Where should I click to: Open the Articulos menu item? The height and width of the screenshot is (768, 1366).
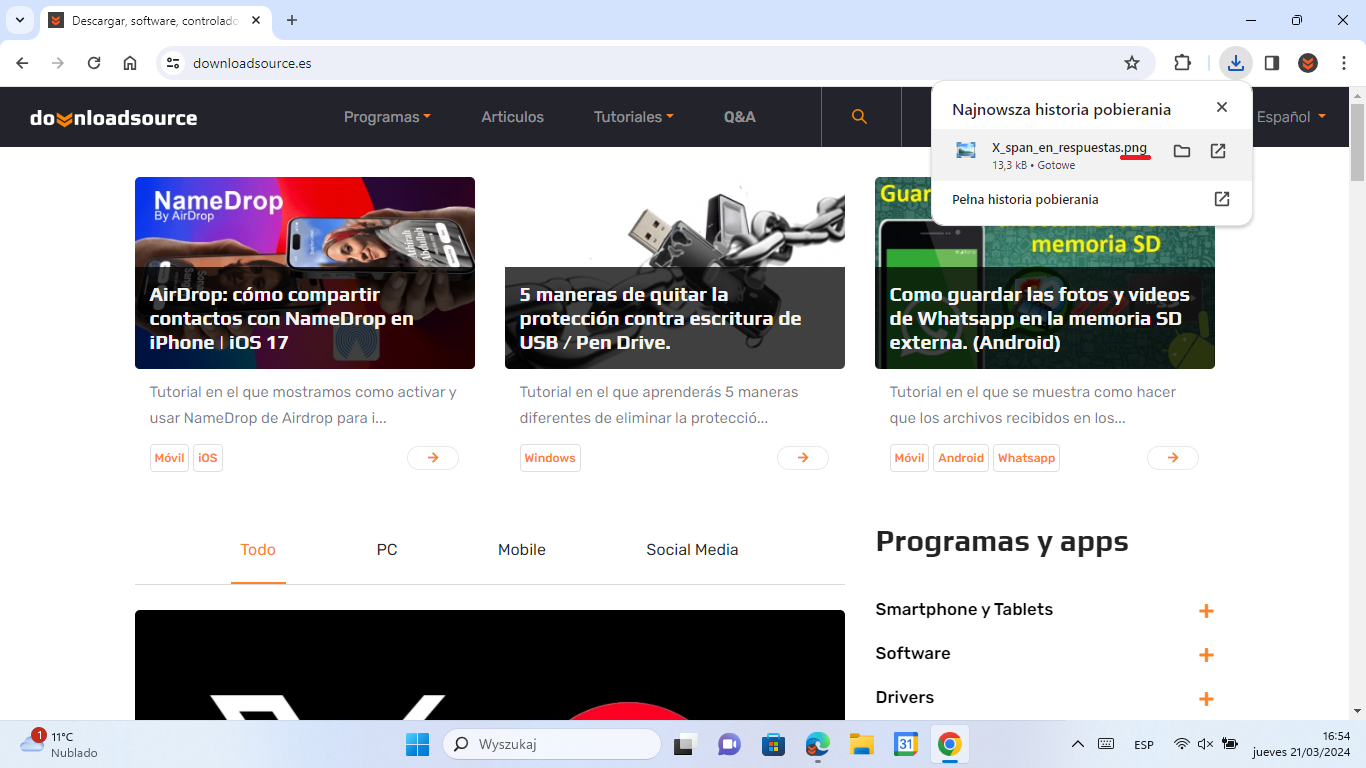coord(512,117)
